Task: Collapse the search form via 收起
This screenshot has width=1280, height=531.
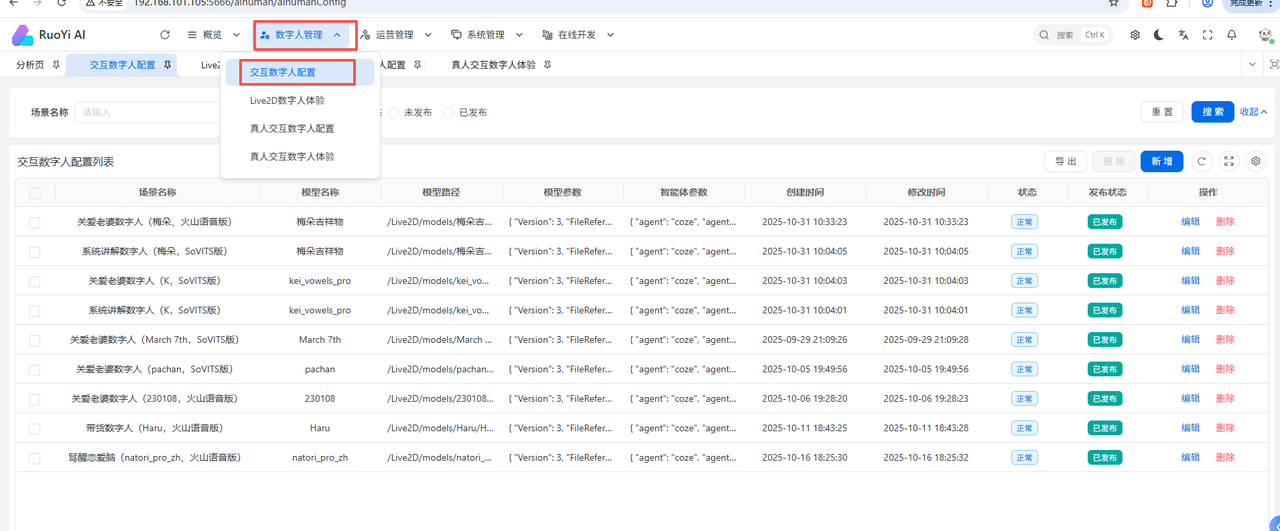Action: [1253, 112]
